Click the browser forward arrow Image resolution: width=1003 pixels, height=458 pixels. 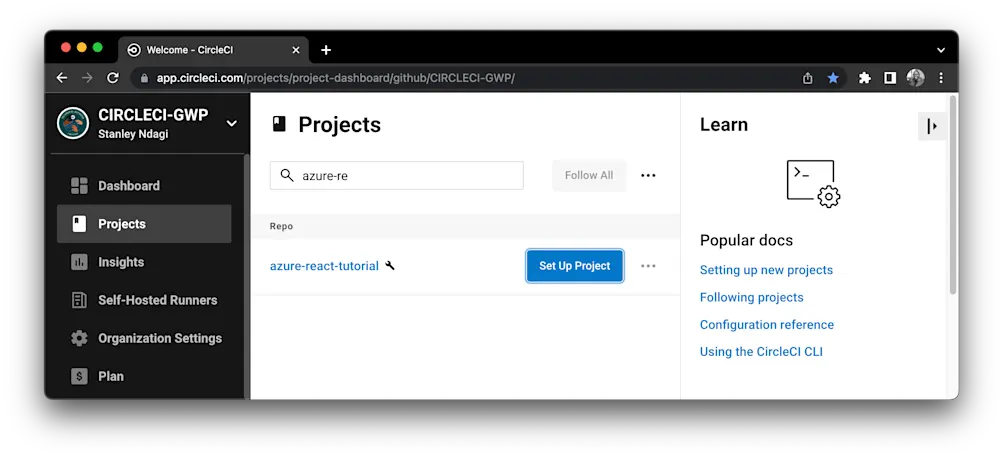[87, 78]
